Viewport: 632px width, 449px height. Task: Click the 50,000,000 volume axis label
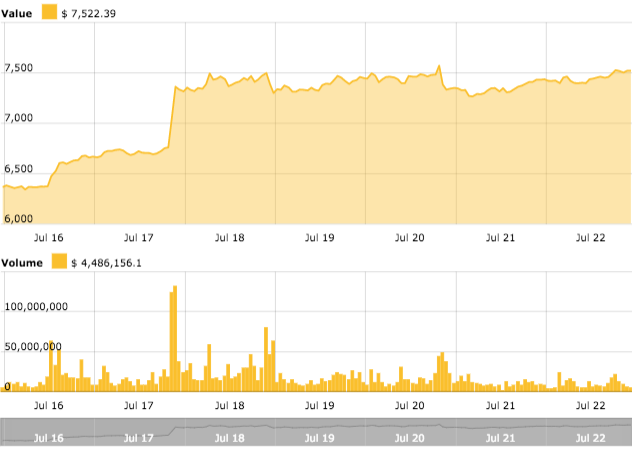tap(33, 347)
